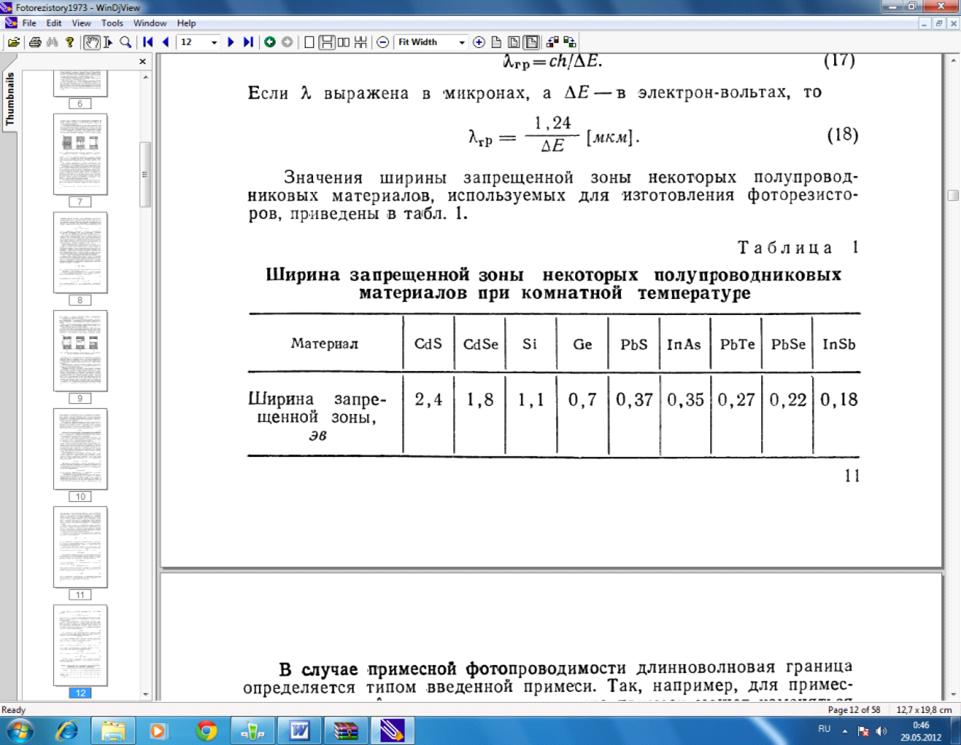Click the document vertical scrollbar handle
This screenshot has width=961, height=745.
(953, 195)
